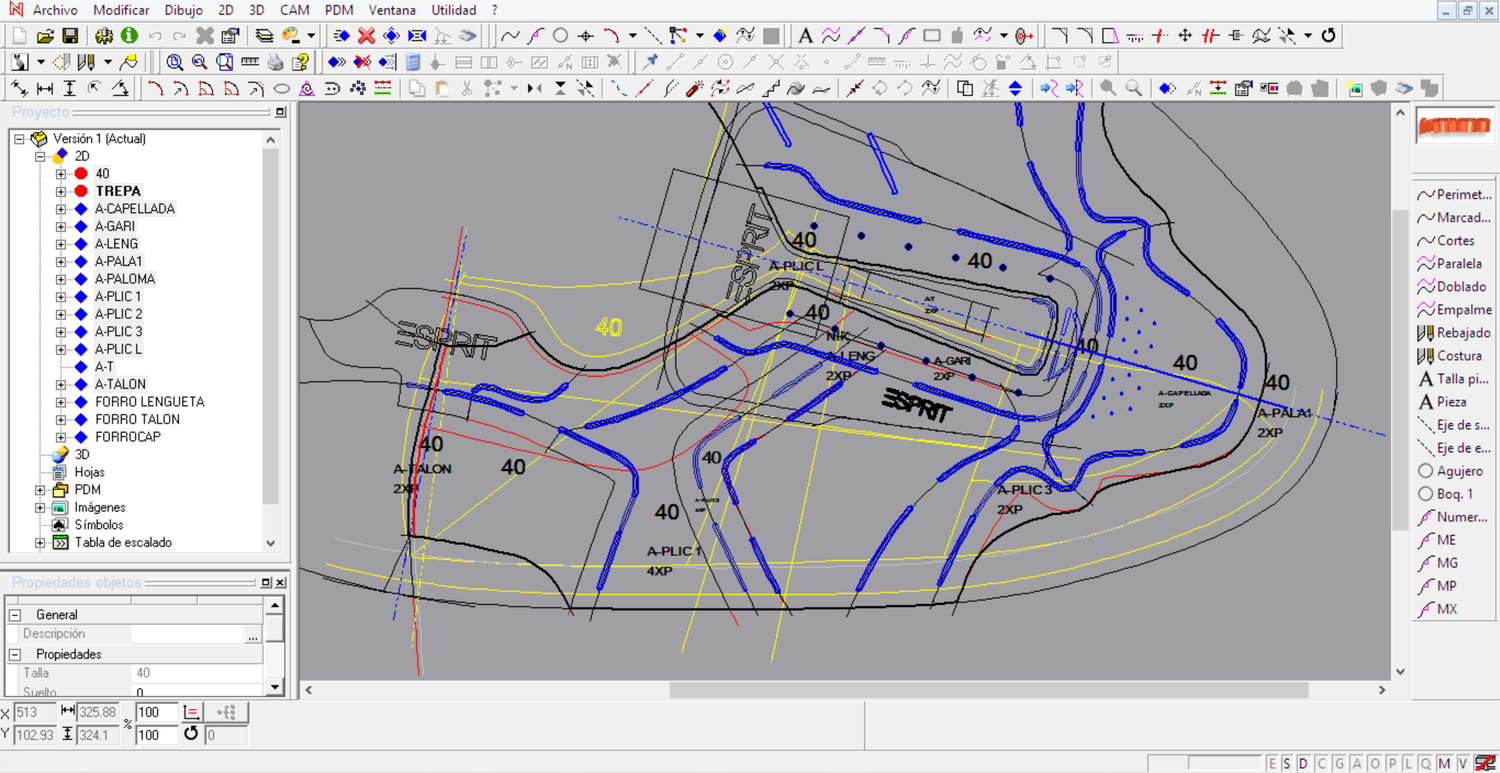
Task: Click the Descripción ellipsis button
Action: tap(253, 635)
